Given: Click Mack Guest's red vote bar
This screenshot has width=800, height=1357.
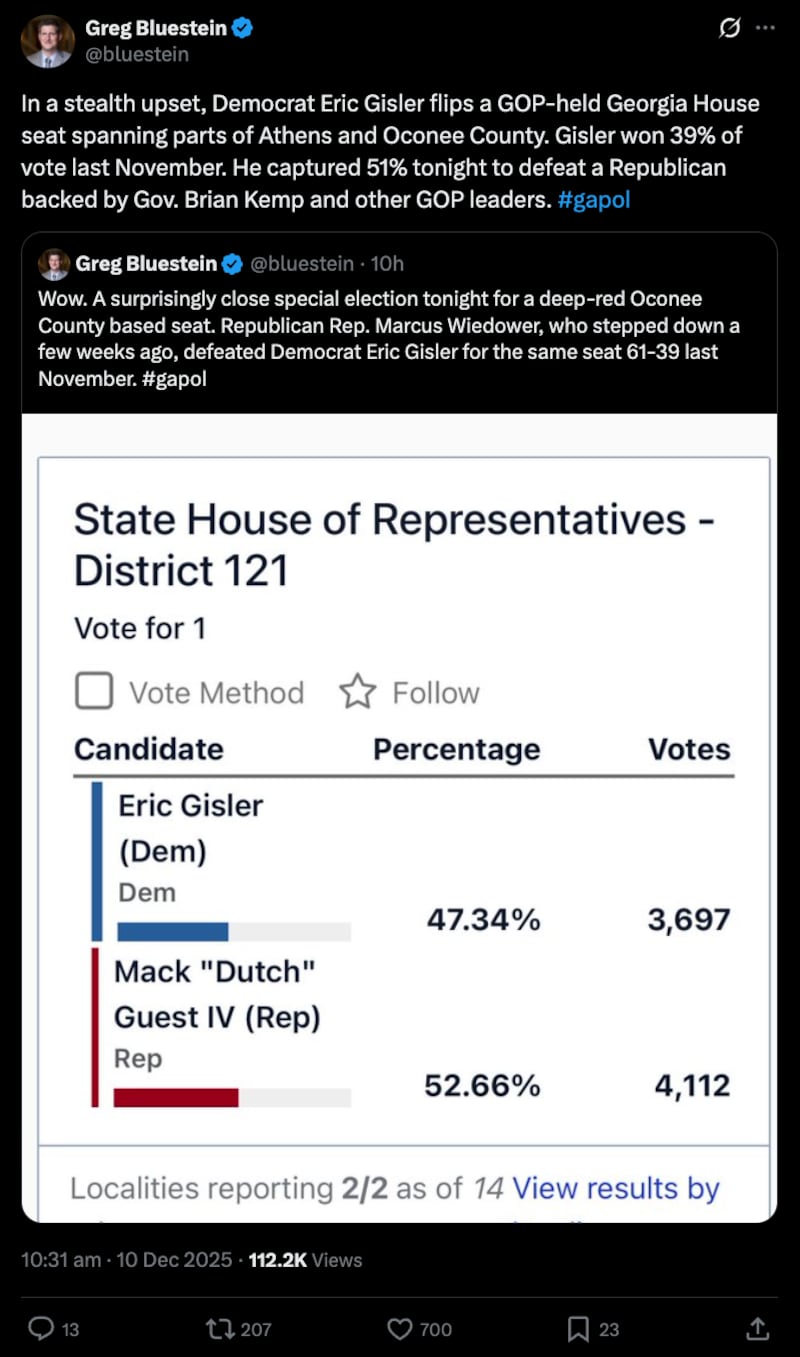Looking at the screenshot, I should tap(176, 1098).
